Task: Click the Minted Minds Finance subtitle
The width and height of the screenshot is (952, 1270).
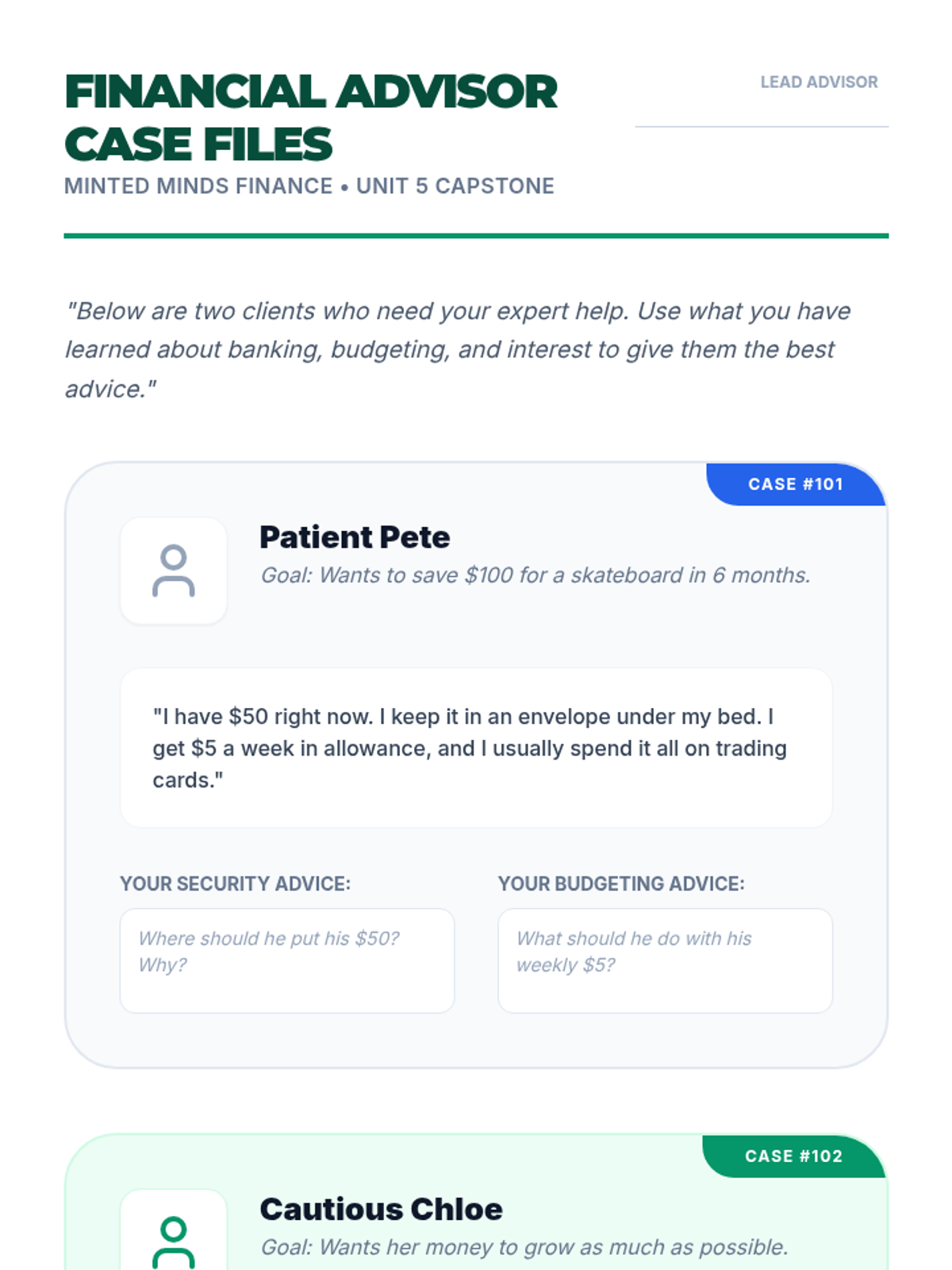Action: tap(309, 186)
